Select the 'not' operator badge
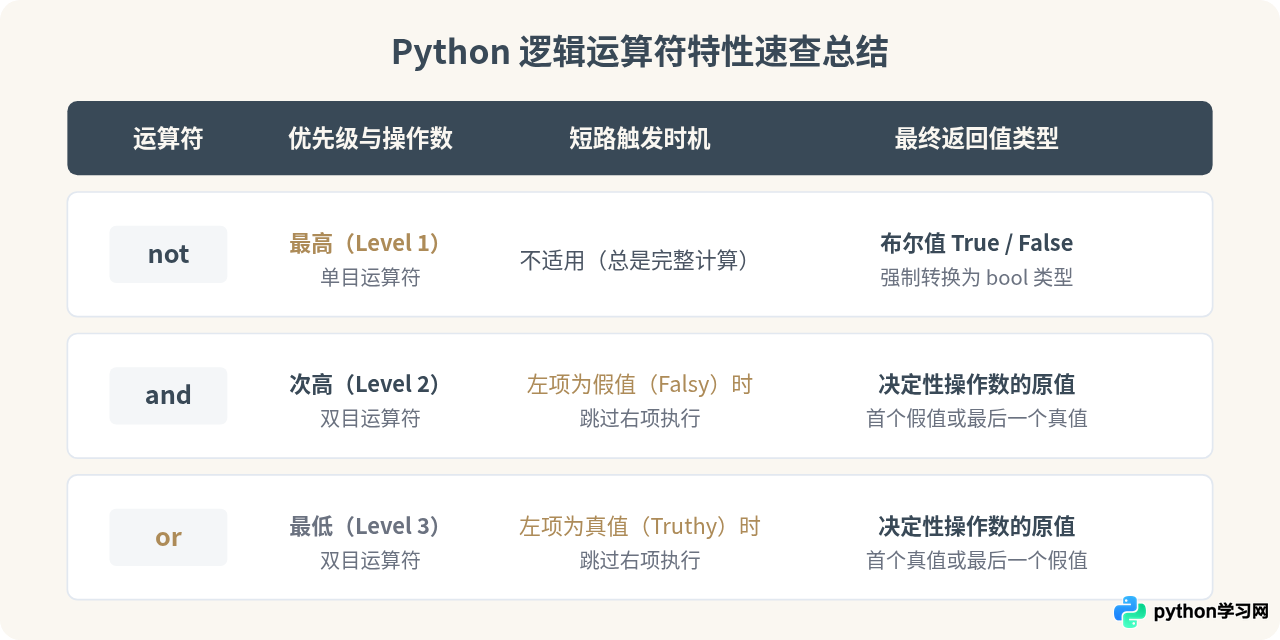 (x=168, y=254)
